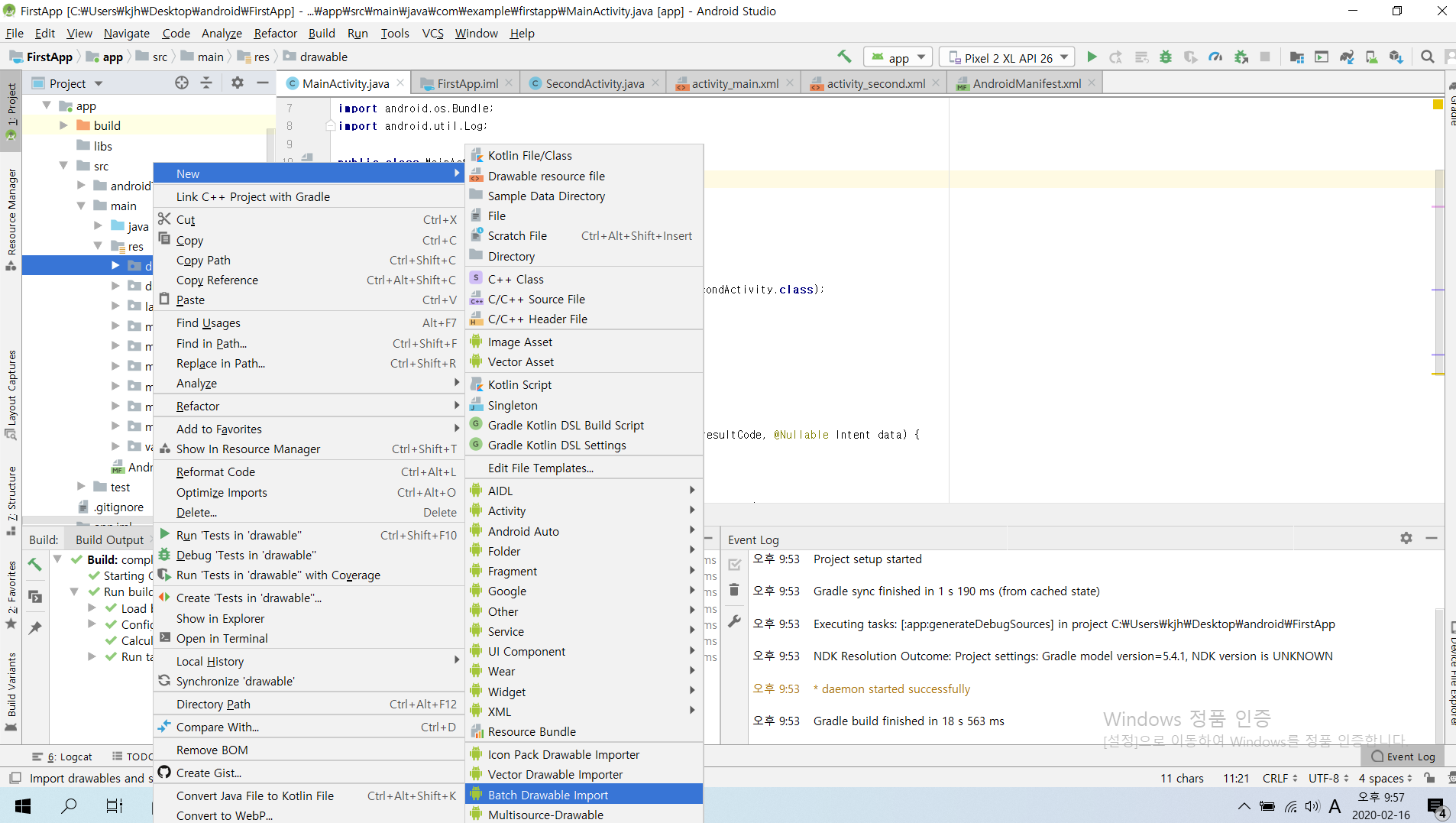This screenshot has width=1456, height=823.
Task: Run the app with green play button
Action: coord(1092,57)
